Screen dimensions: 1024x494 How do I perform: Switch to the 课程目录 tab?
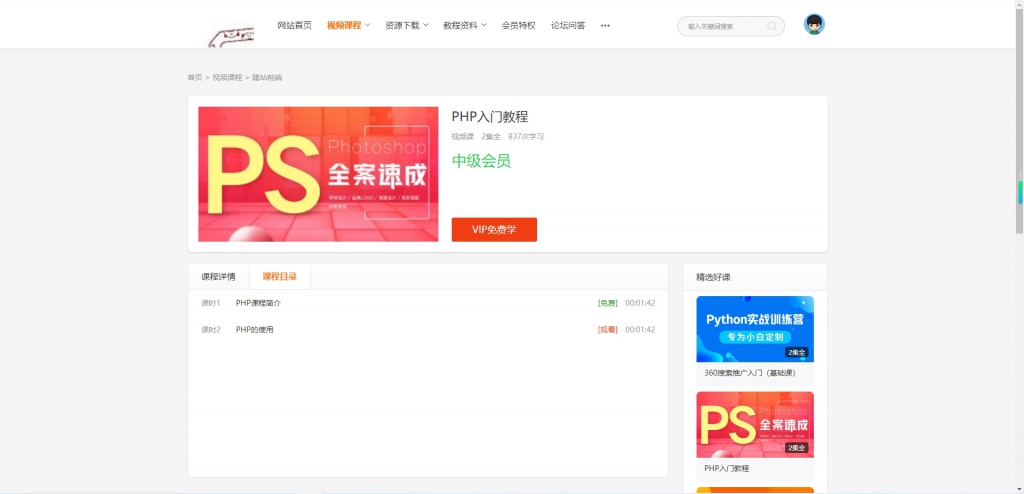coord(280,276)
